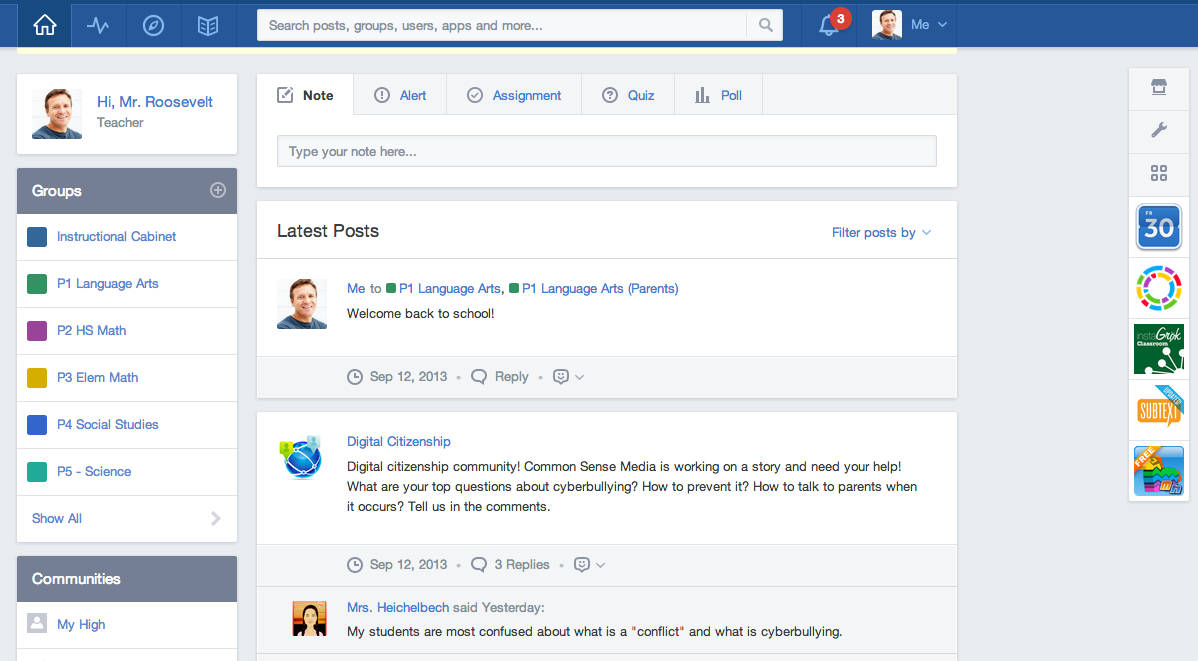Expand reactions on Welcome back post

567,377
